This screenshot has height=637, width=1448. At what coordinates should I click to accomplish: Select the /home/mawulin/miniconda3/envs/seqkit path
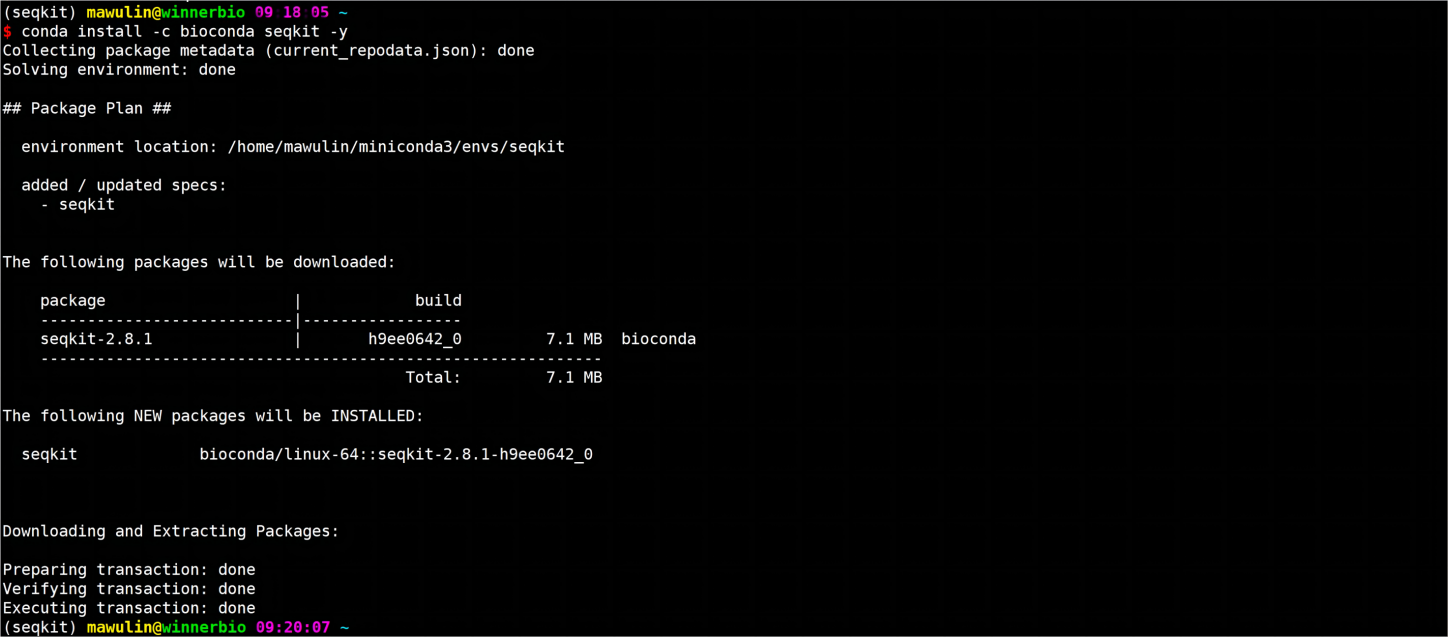[397, 147]
